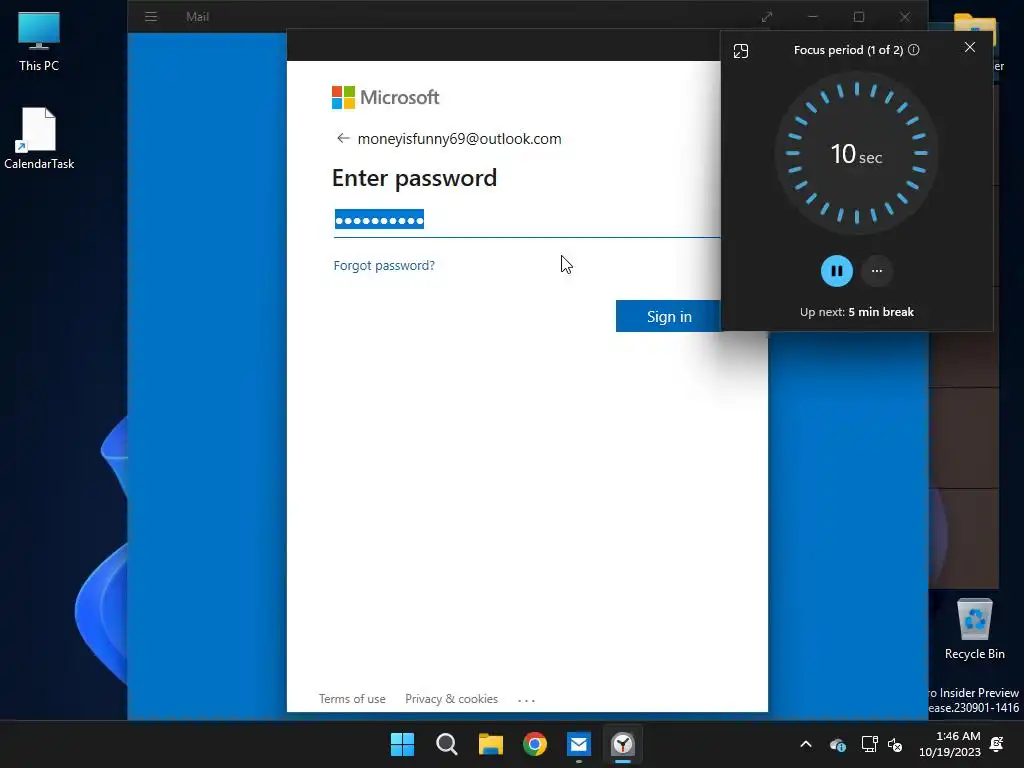
Task: Select the CalendarTask desktop shortcut
Action: pos(39,138)
